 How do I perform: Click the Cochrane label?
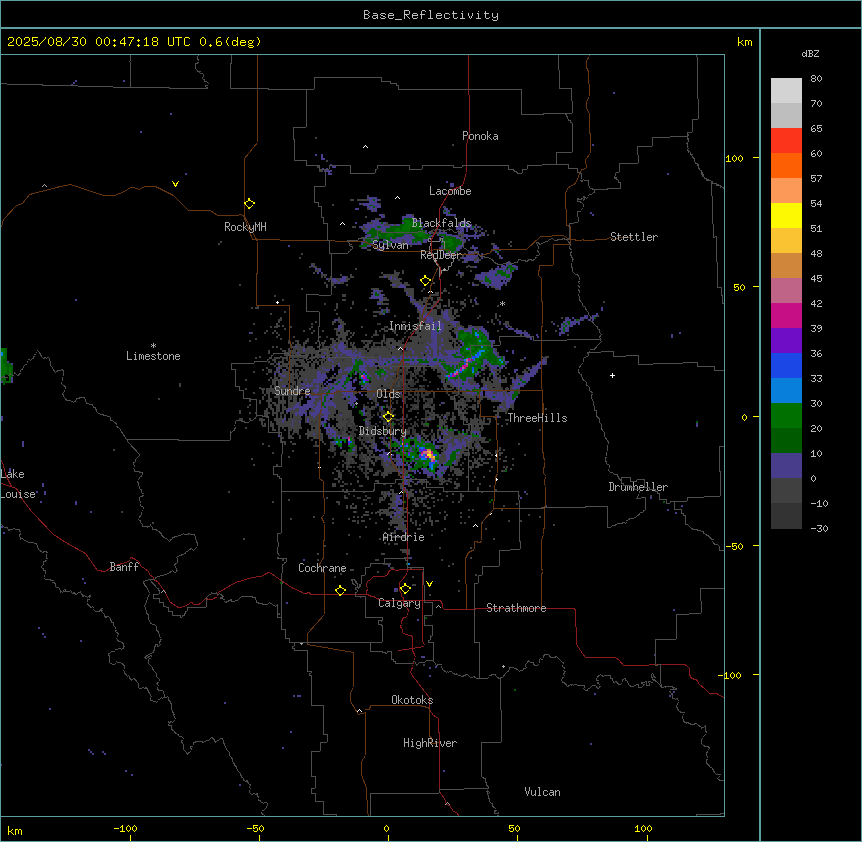pyautogui.click(x=322, y=568)
